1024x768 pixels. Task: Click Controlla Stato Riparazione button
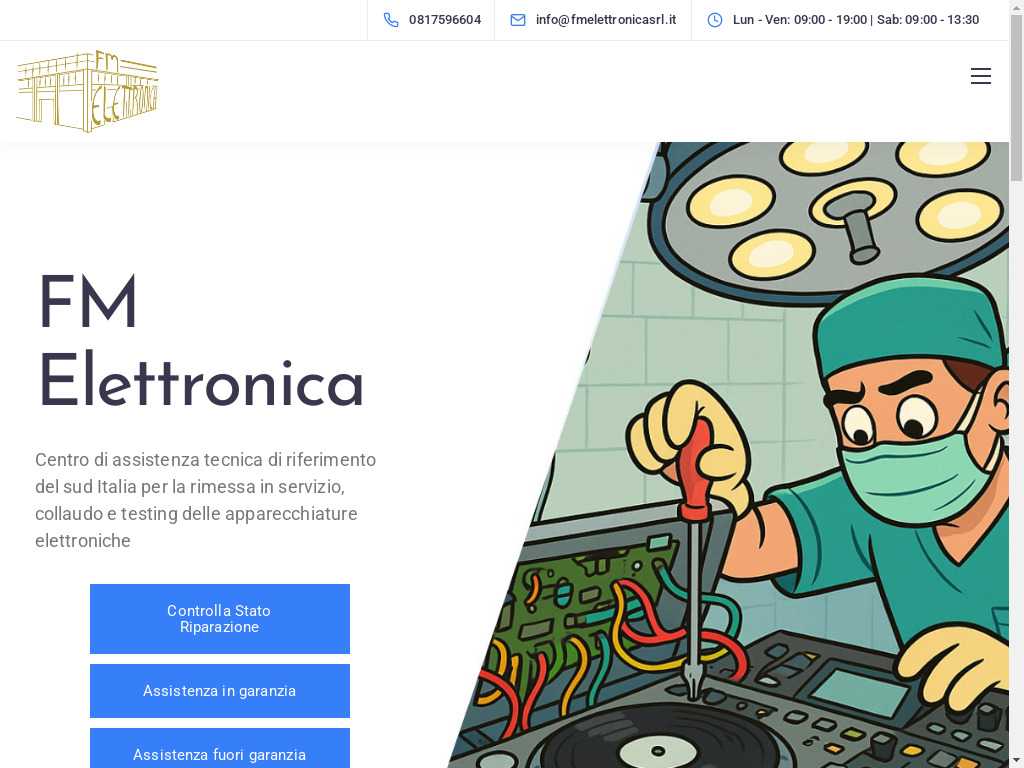tap(219, 618)
